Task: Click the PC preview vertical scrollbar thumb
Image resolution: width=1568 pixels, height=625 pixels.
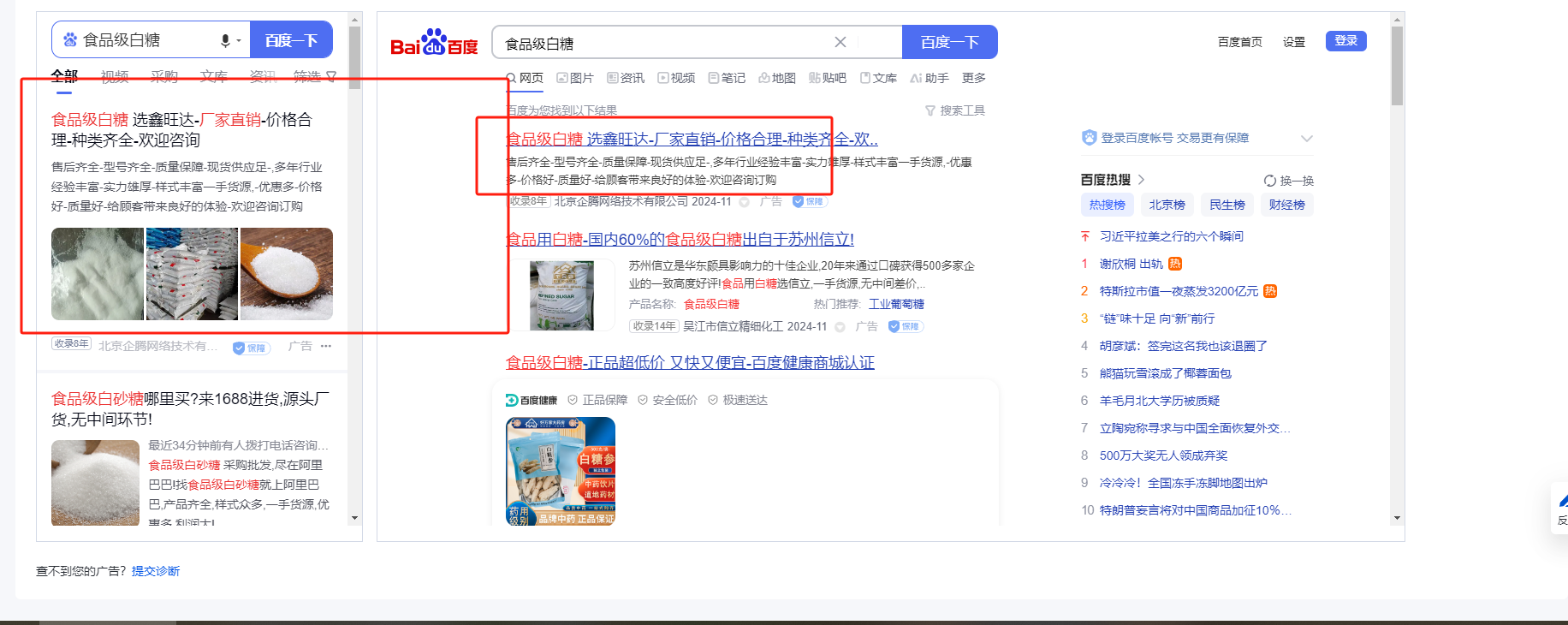Action: (1397, 66)
